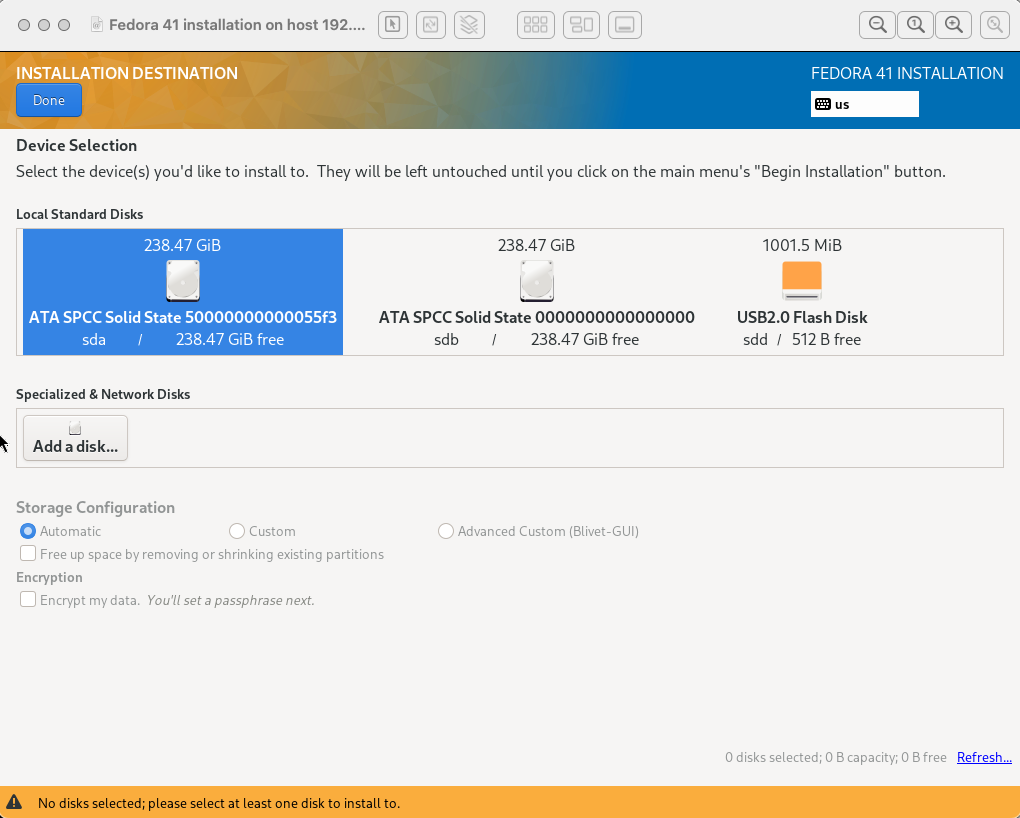This screenshot has width=1020, height=818.
Task: Select the Custom storage configuration radio
Action: pyautogui.click(x=237, y=531)
